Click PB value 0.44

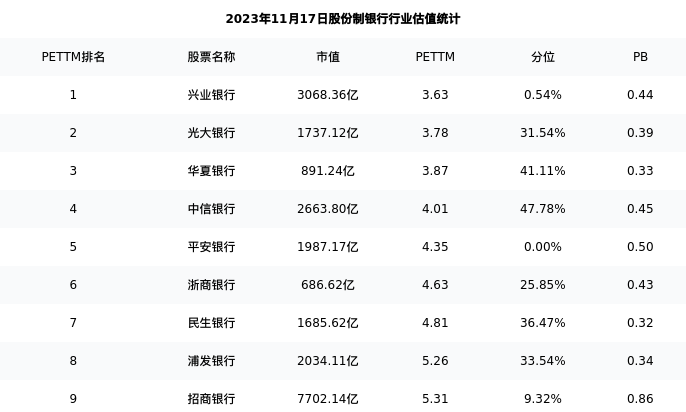(640, 95)
